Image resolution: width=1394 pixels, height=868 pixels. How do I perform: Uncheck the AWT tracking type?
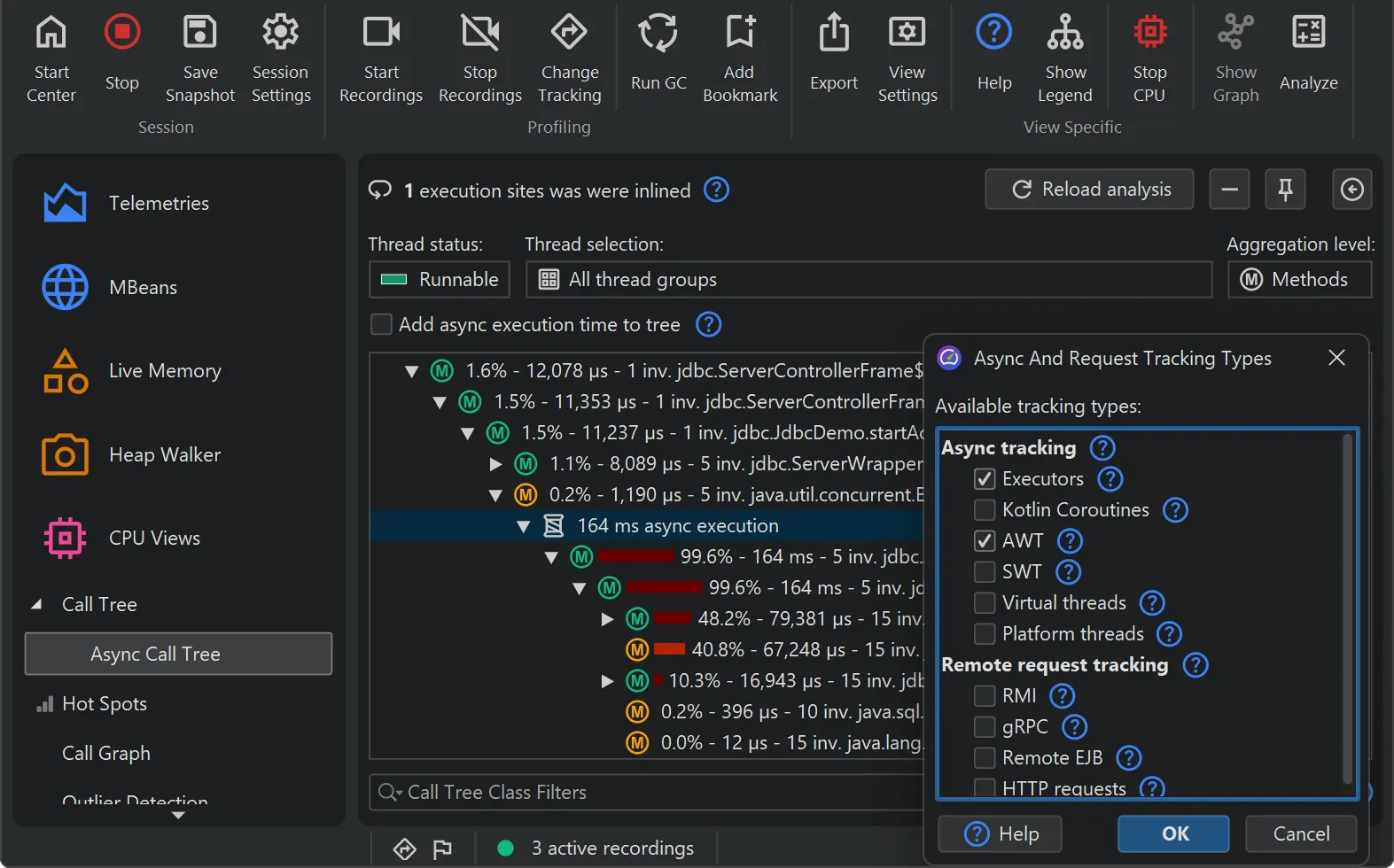(985, 541)
